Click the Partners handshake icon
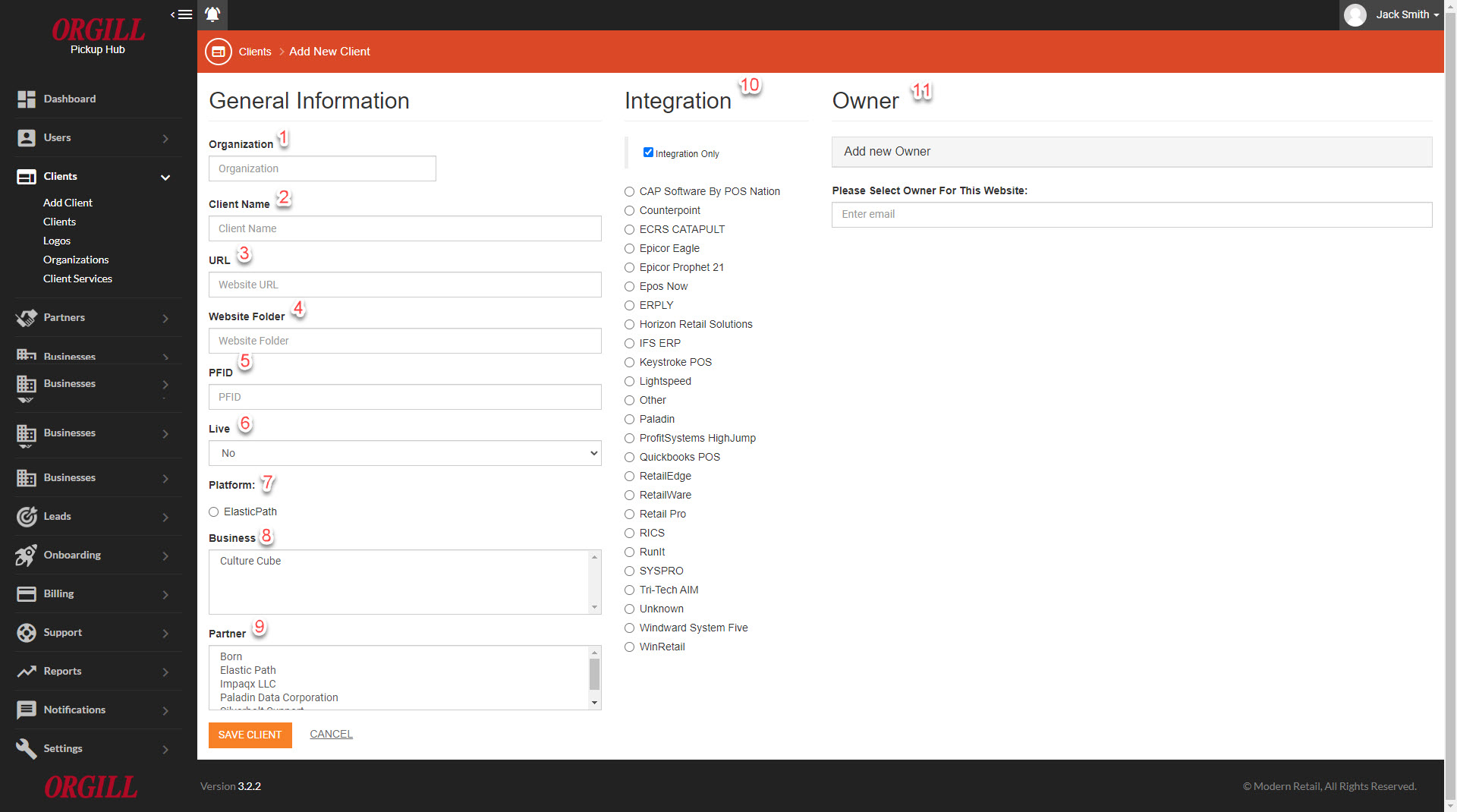This screenshot has height=812, width=1457. pyautogui.click(x=27, y=317)
